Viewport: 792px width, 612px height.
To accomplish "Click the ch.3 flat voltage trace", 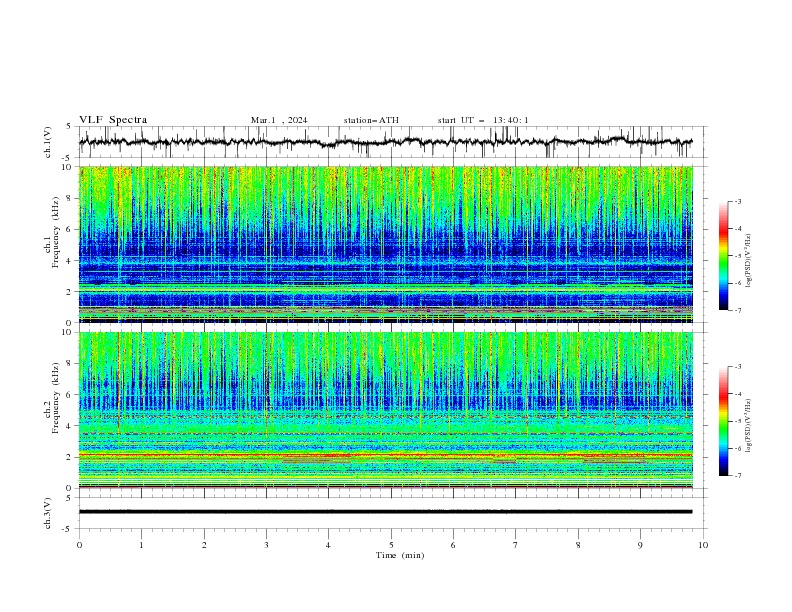I will point(385,512).
